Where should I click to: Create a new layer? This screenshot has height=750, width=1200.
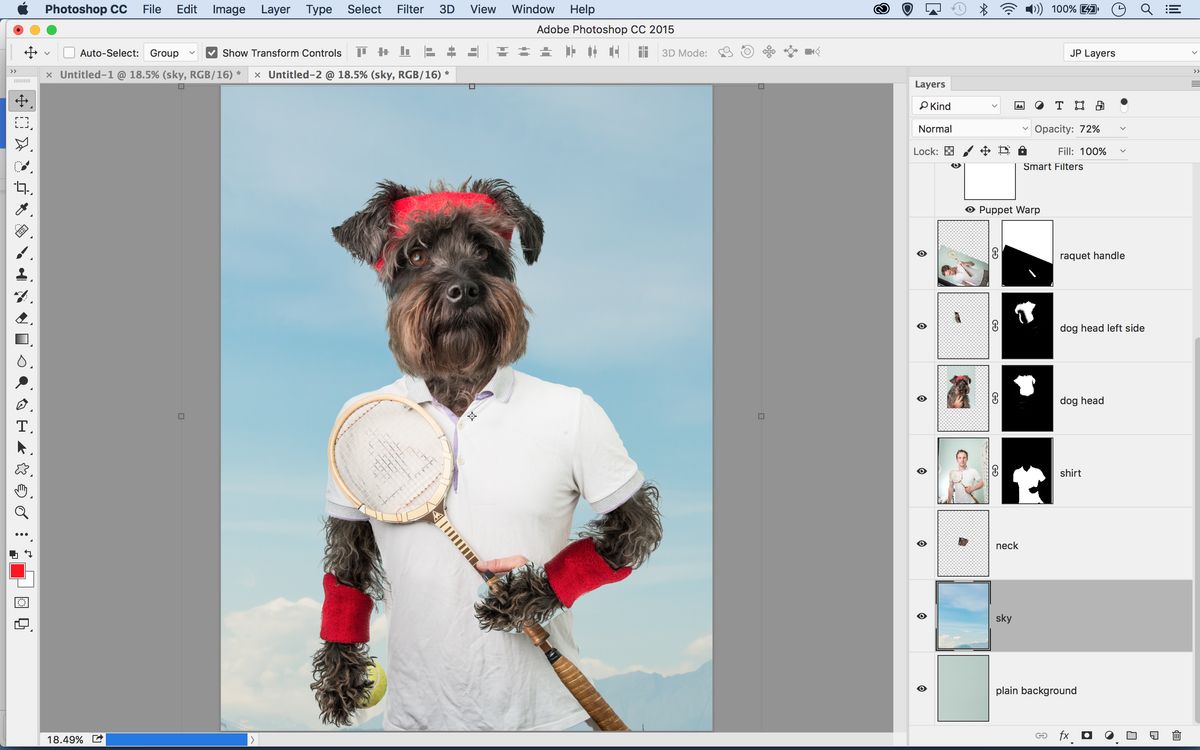click(1156, 736)
